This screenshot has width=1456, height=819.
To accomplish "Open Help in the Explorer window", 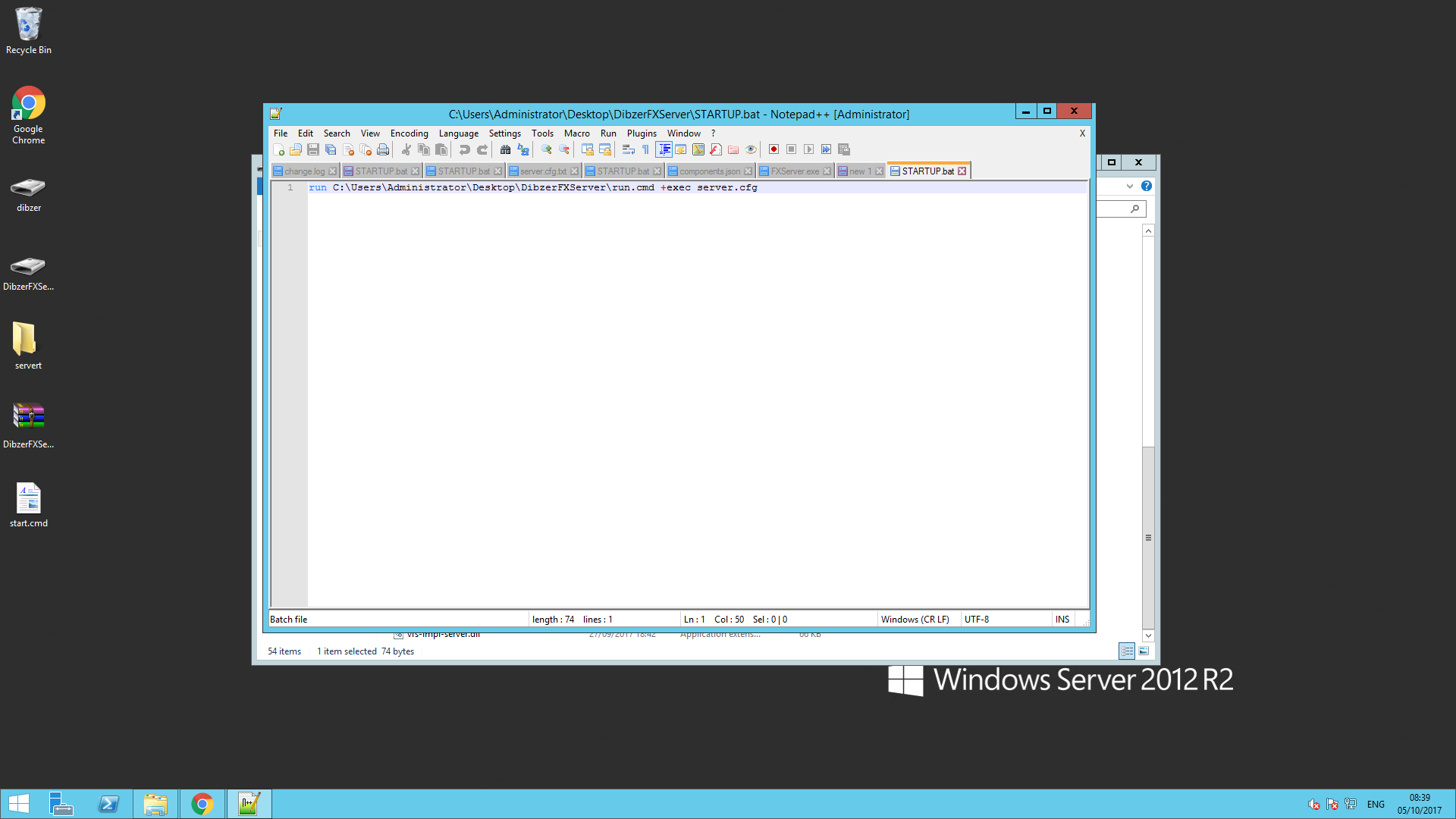I will pos(1147,186).
